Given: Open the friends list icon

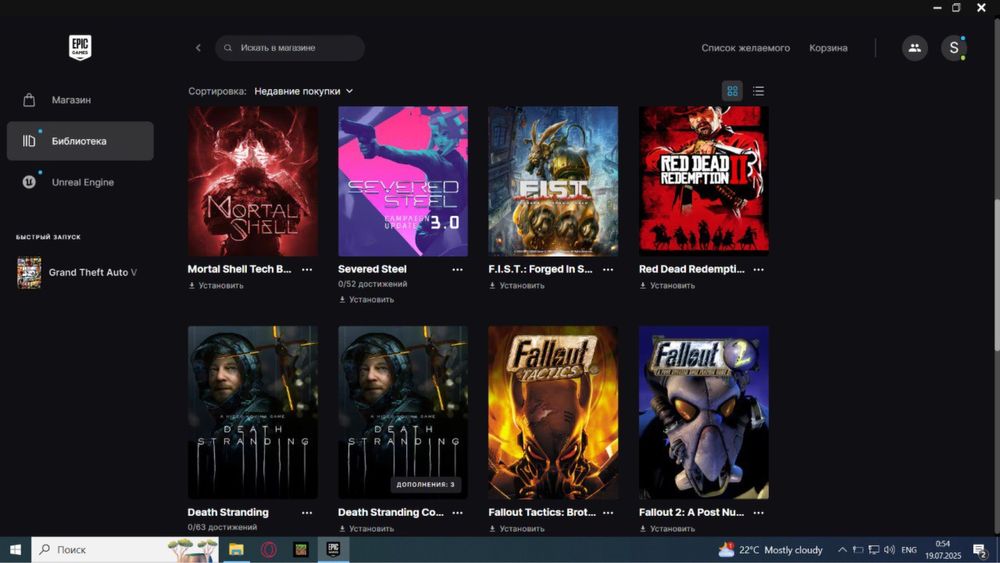Looking at the screenshot, I should (915, 48).
